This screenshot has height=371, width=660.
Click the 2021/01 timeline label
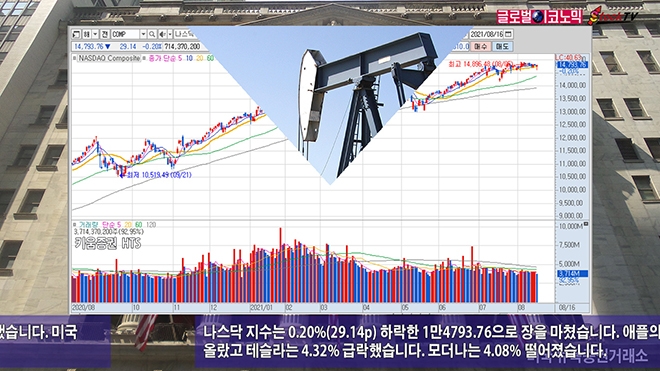click(x=261, y=308)
